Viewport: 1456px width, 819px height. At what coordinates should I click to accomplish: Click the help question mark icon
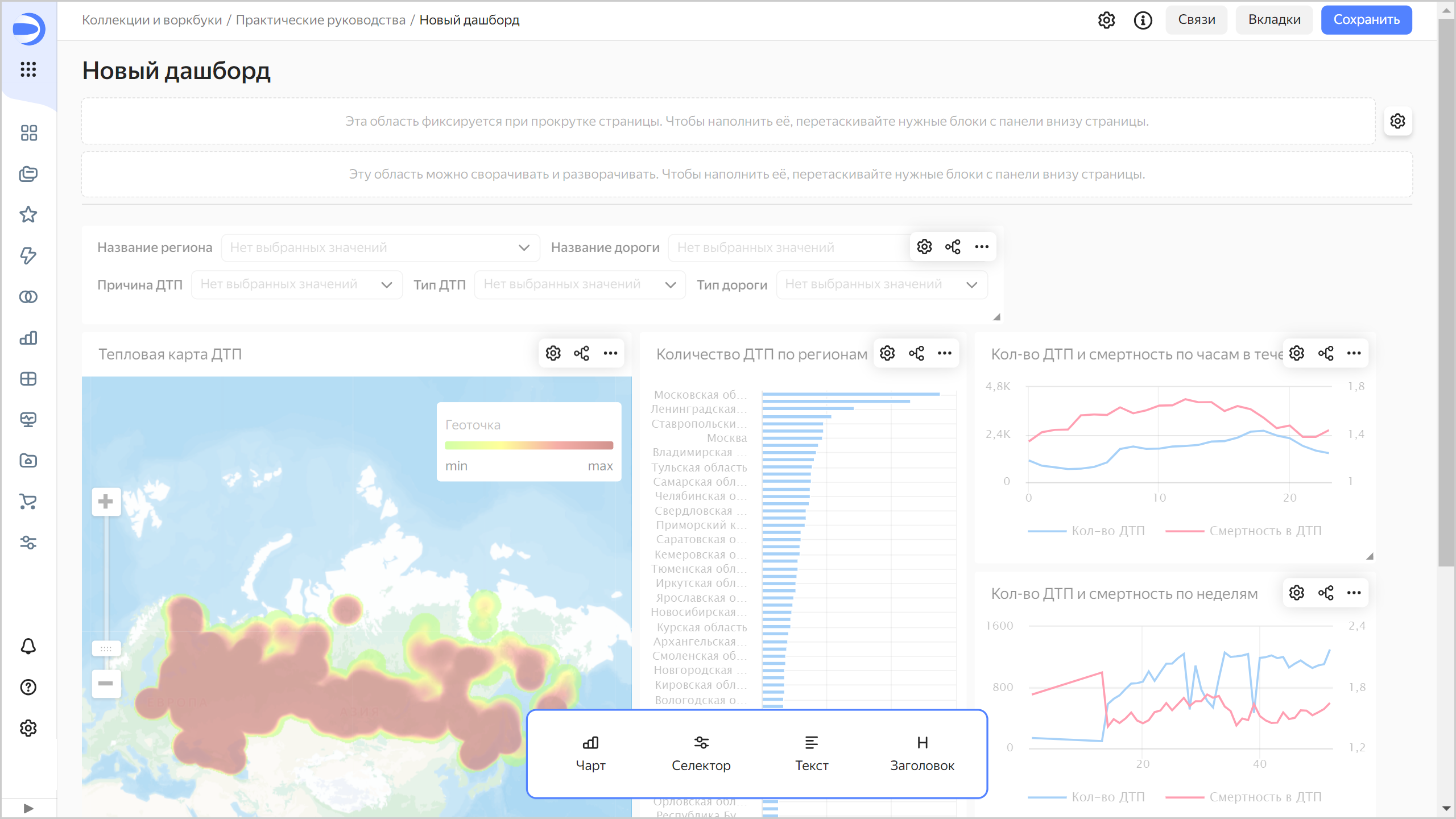click(28, 687)
